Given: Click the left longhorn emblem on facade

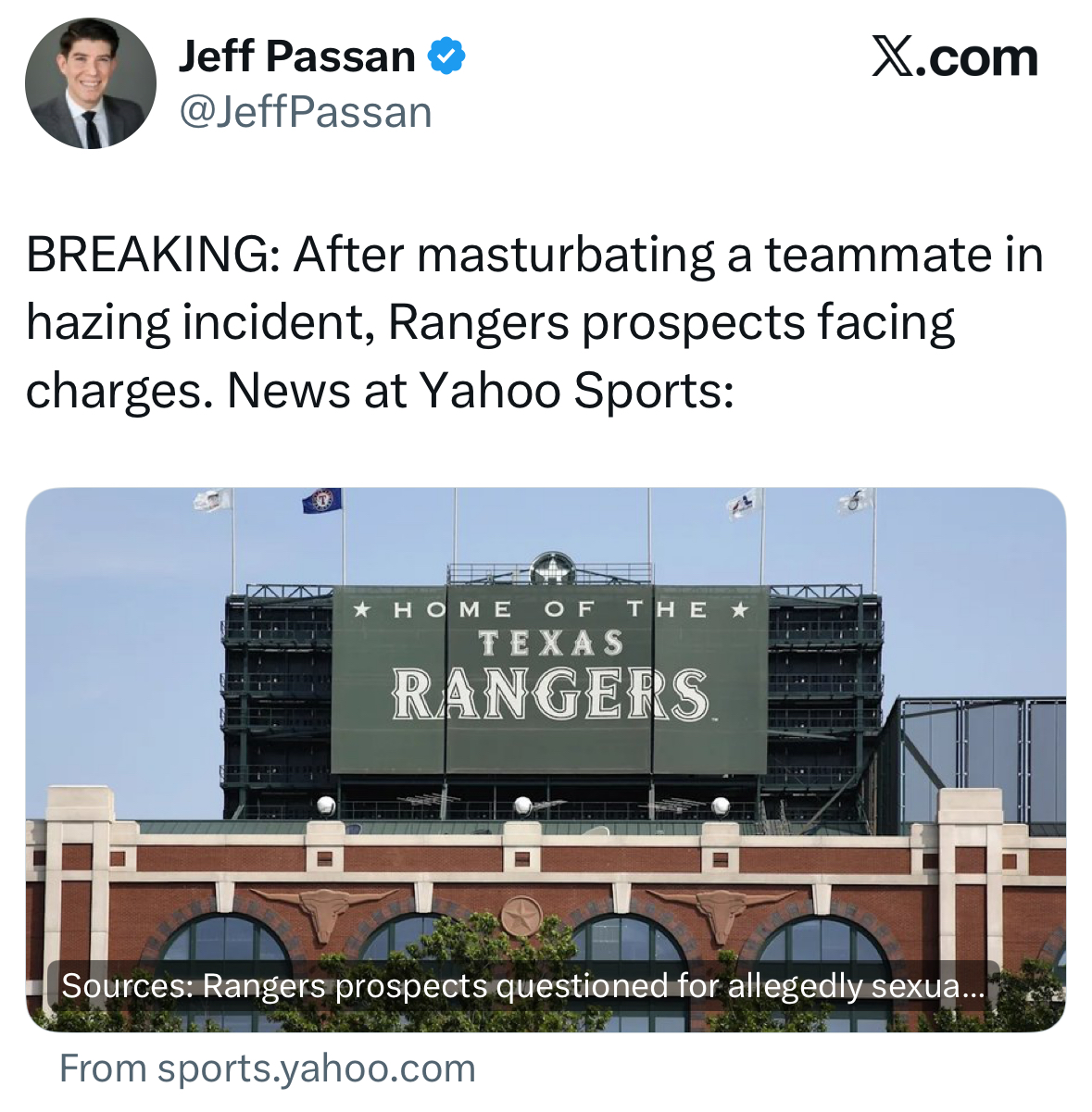Looking at the screenshot, I should point(324,911).
